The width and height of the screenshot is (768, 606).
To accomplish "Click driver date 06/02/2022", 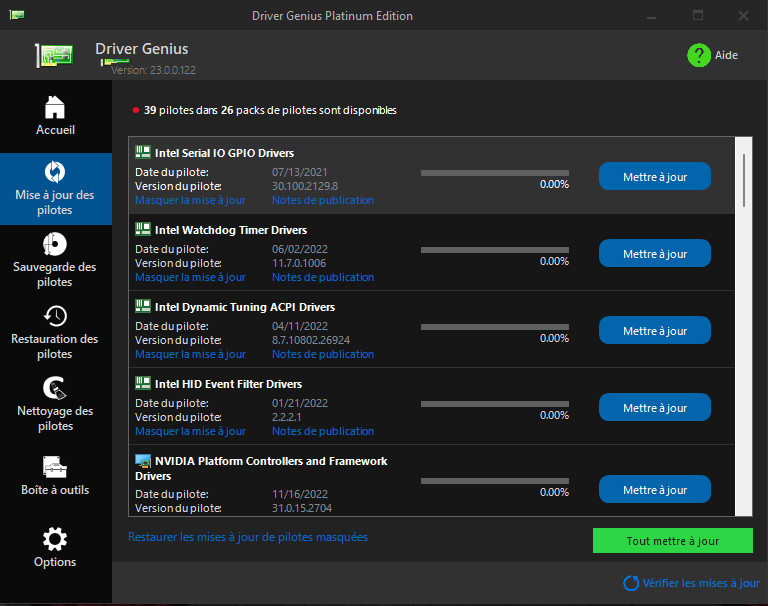I will pos(300,249).
